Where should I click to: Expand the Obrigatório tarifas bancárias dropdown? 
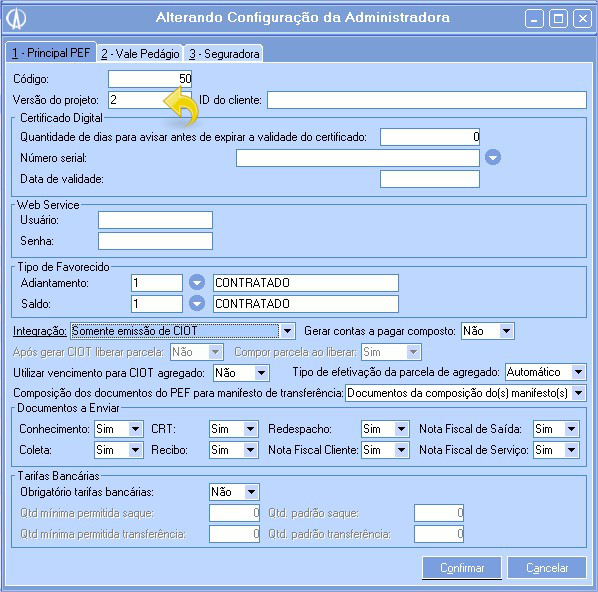tap(251, 492)
